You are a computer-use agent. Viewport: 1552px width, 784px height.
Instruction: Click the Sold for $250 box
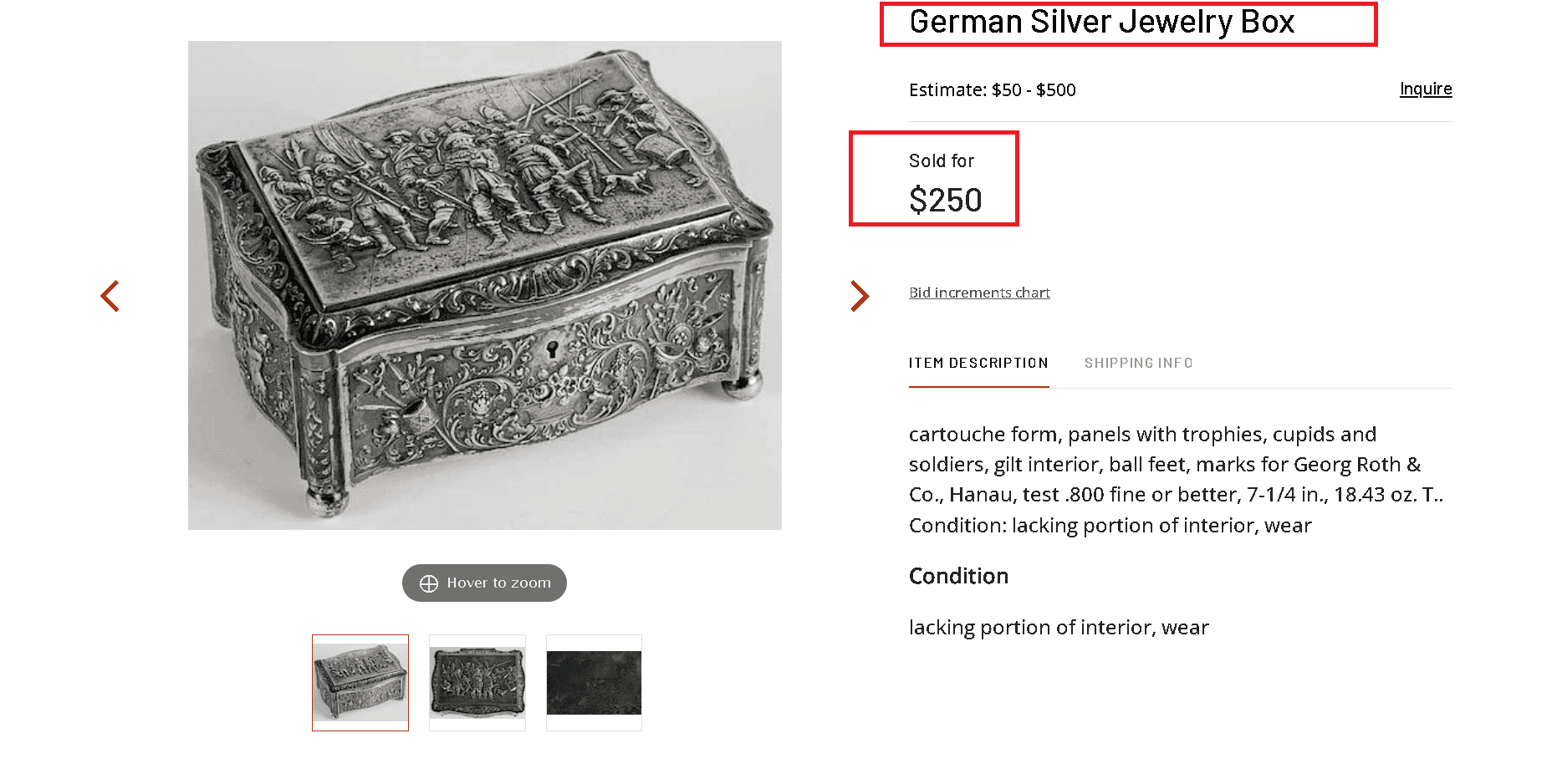[x=934, y=178]
